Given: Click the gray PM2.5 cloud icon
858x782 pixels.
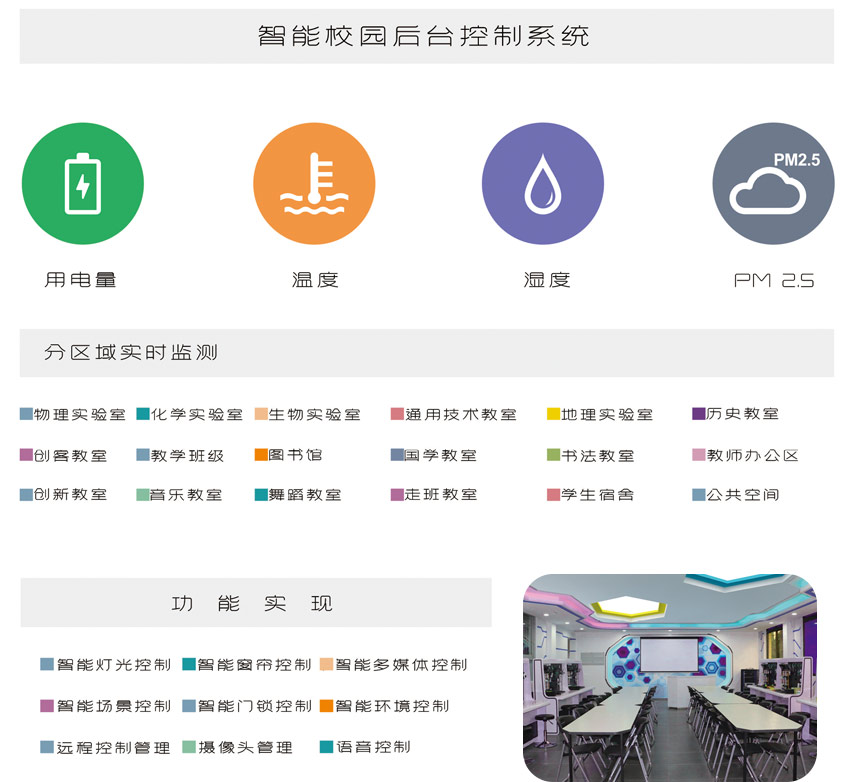Looking at the screenshot, I should tap(773, 184).
